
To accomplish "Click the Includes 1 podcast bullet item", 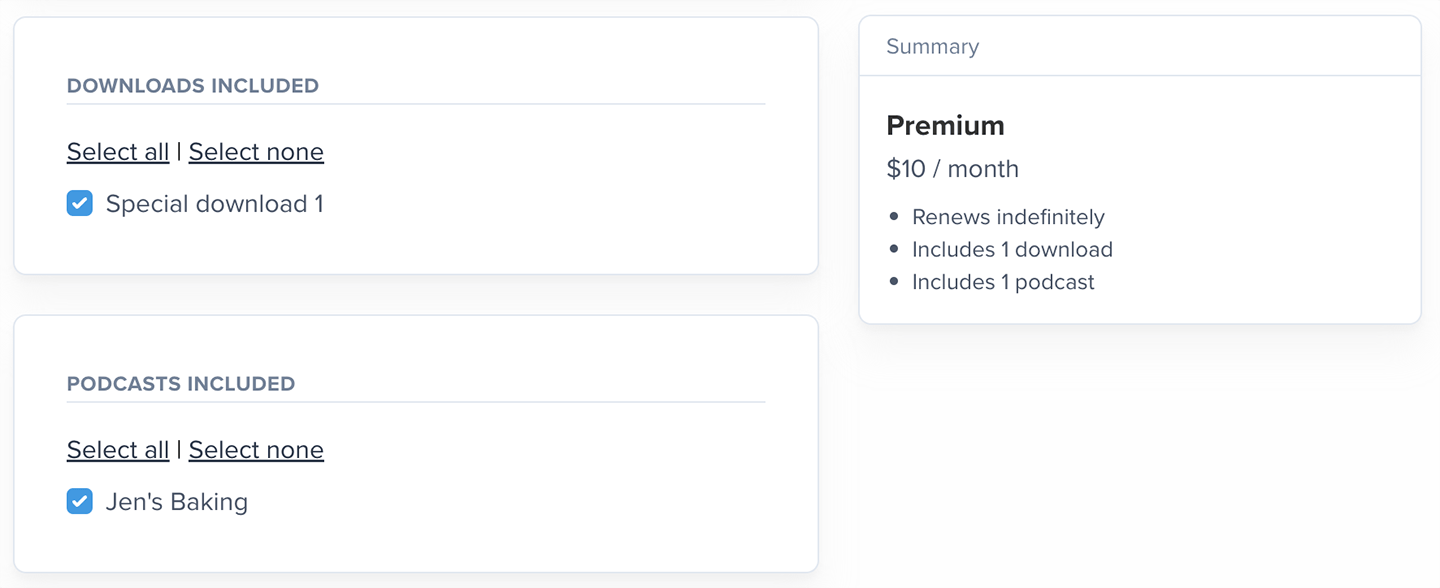I will point(1003,282).
